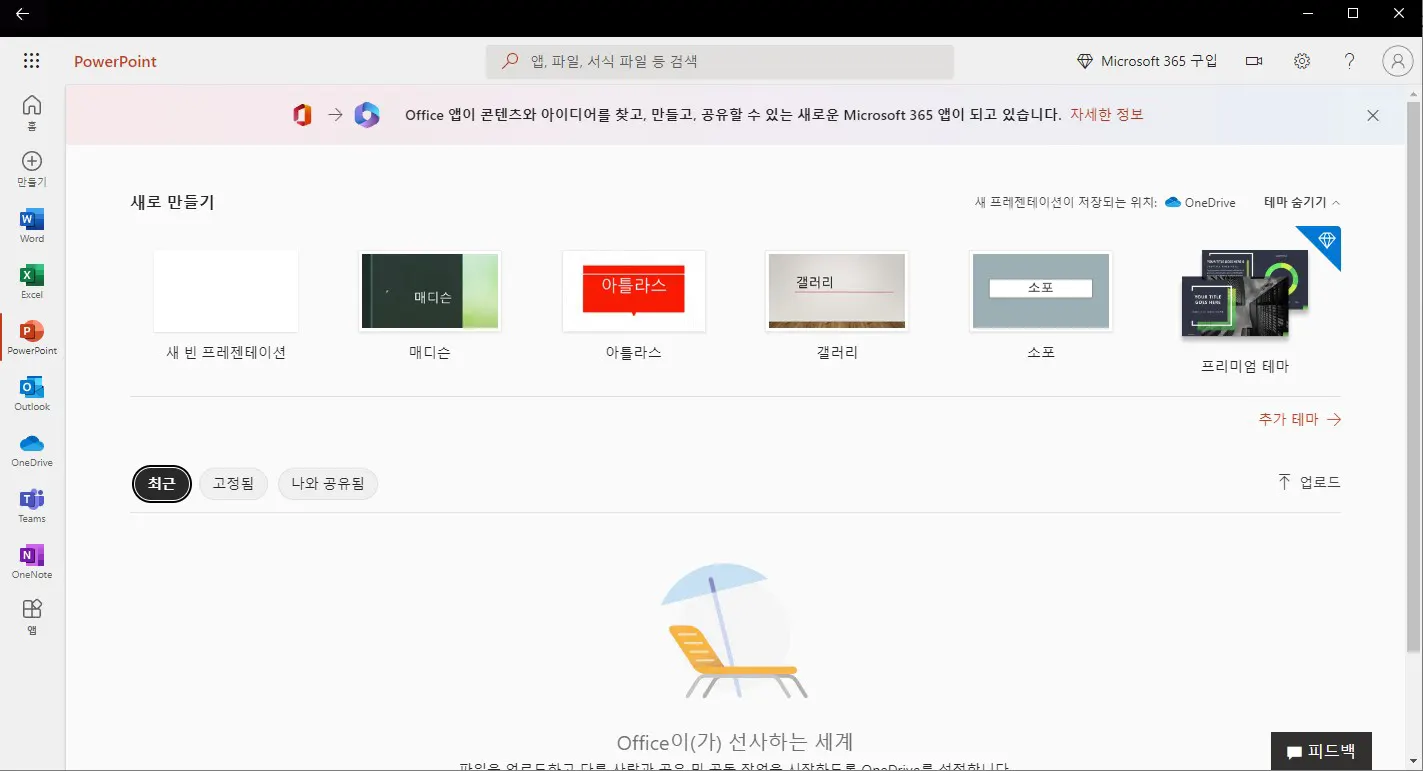Select the 나와 공유됨 tab

[x=328, y=484]
